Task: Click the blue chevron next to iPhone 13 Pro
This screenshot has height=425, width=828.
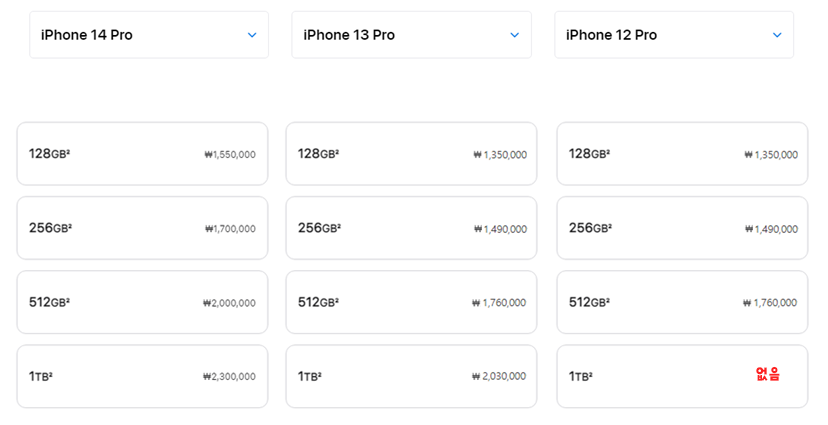Action: pyautogui.click(x=514, y=35)
